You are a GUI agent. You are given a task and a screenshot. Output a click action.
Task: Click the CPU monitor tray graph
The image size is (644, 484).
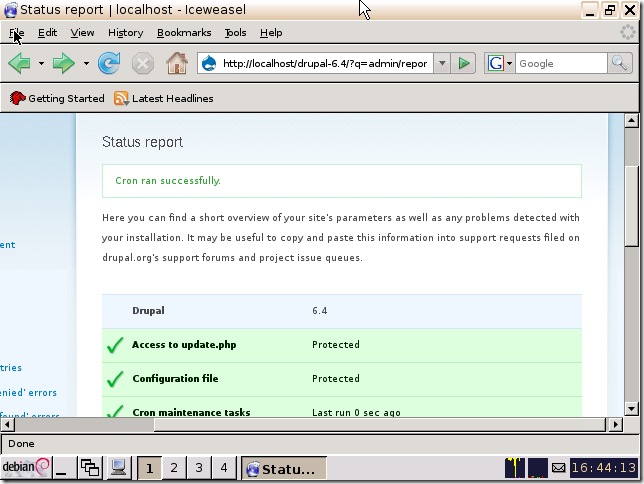(x=515, y=468)
